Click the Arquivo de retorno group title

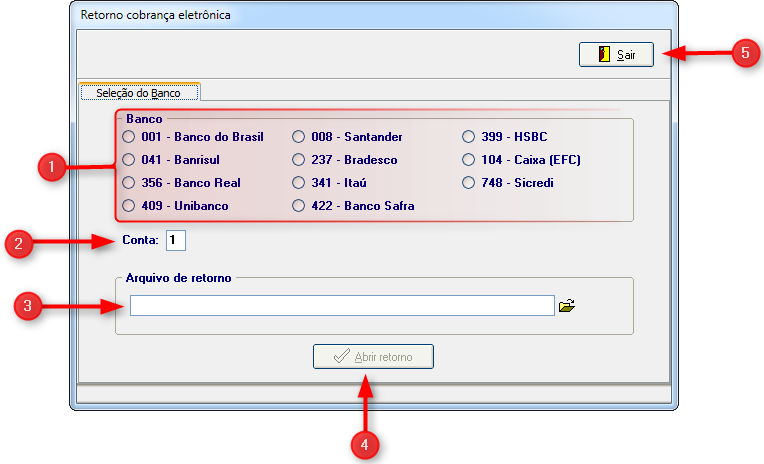pos(178,278)
